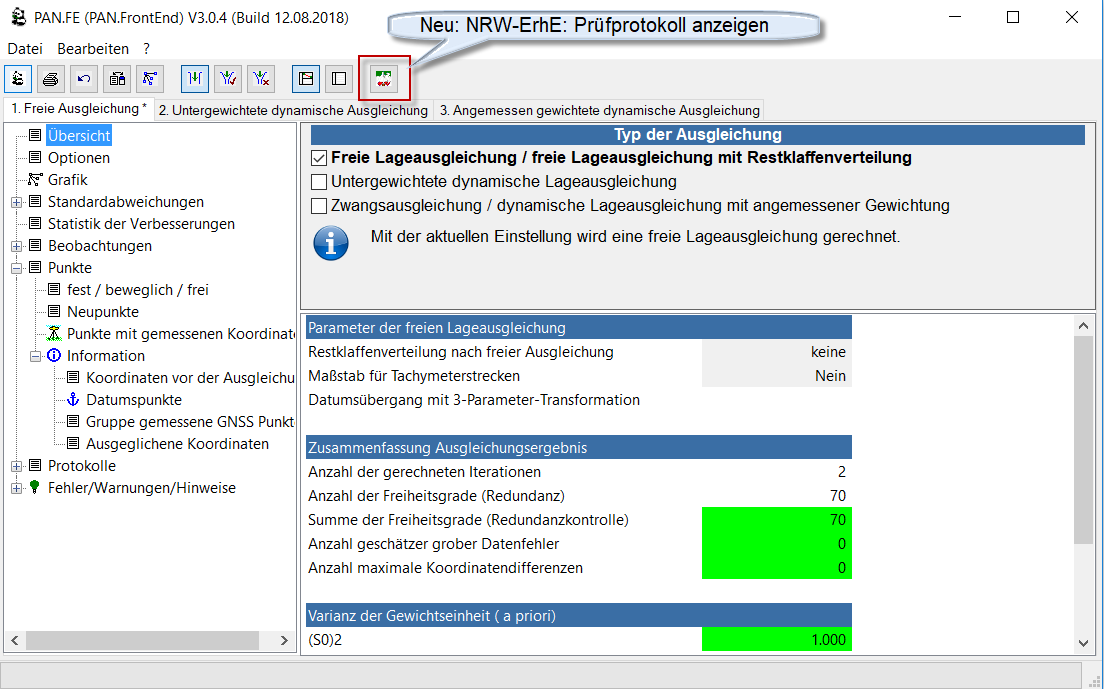Screen dimensions: 1104x689
Task: Click the undo arrow toolbar icon
Action: pos(84,78)
